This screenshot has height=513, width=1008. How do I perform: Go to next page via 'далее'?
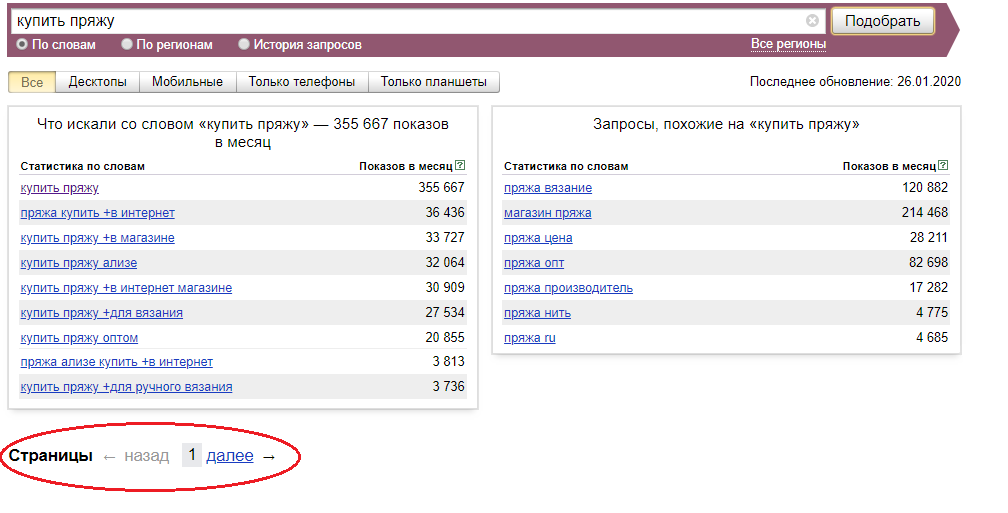coord(230,456)
